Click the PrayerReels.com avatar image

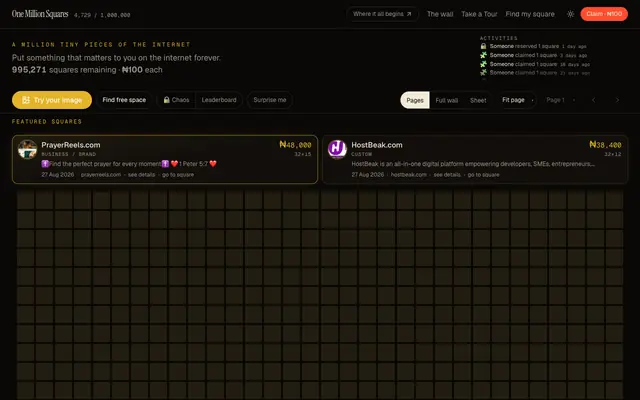tap(27, 149)
